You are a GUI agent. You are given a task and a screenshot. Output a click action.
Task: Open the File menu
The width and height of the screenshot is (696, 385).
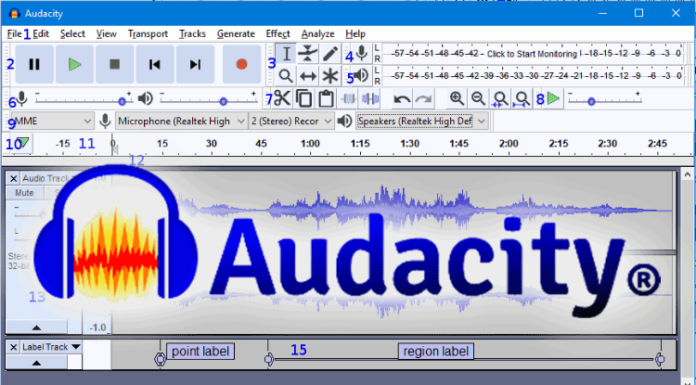(x=14, y=34)
